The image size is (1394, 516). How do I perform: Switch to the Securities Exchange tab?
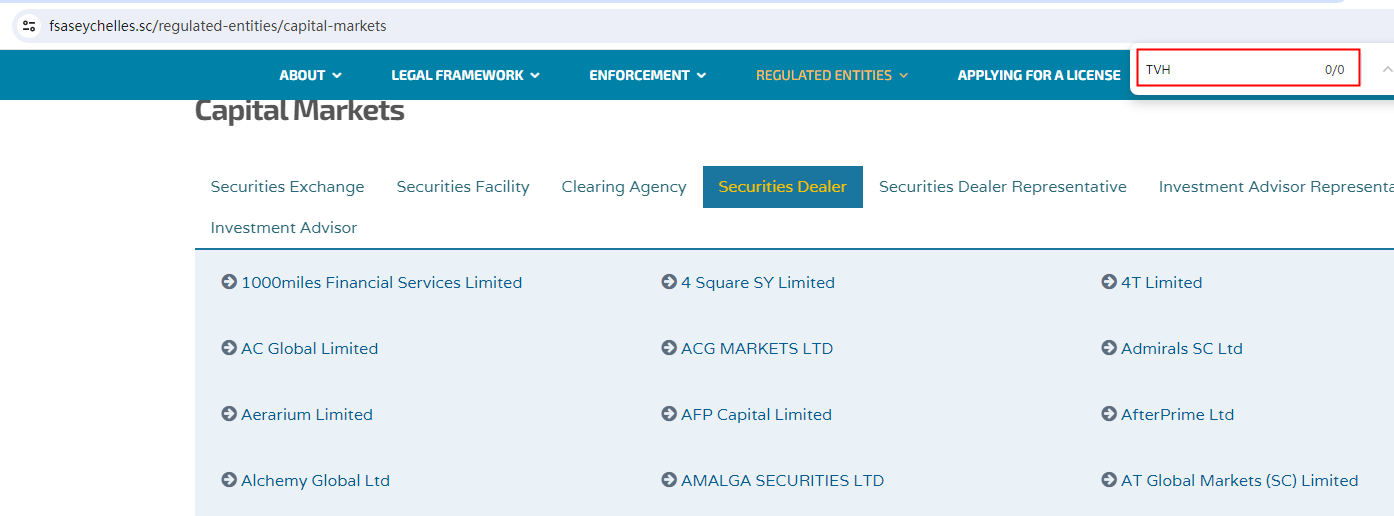point(287,187)
